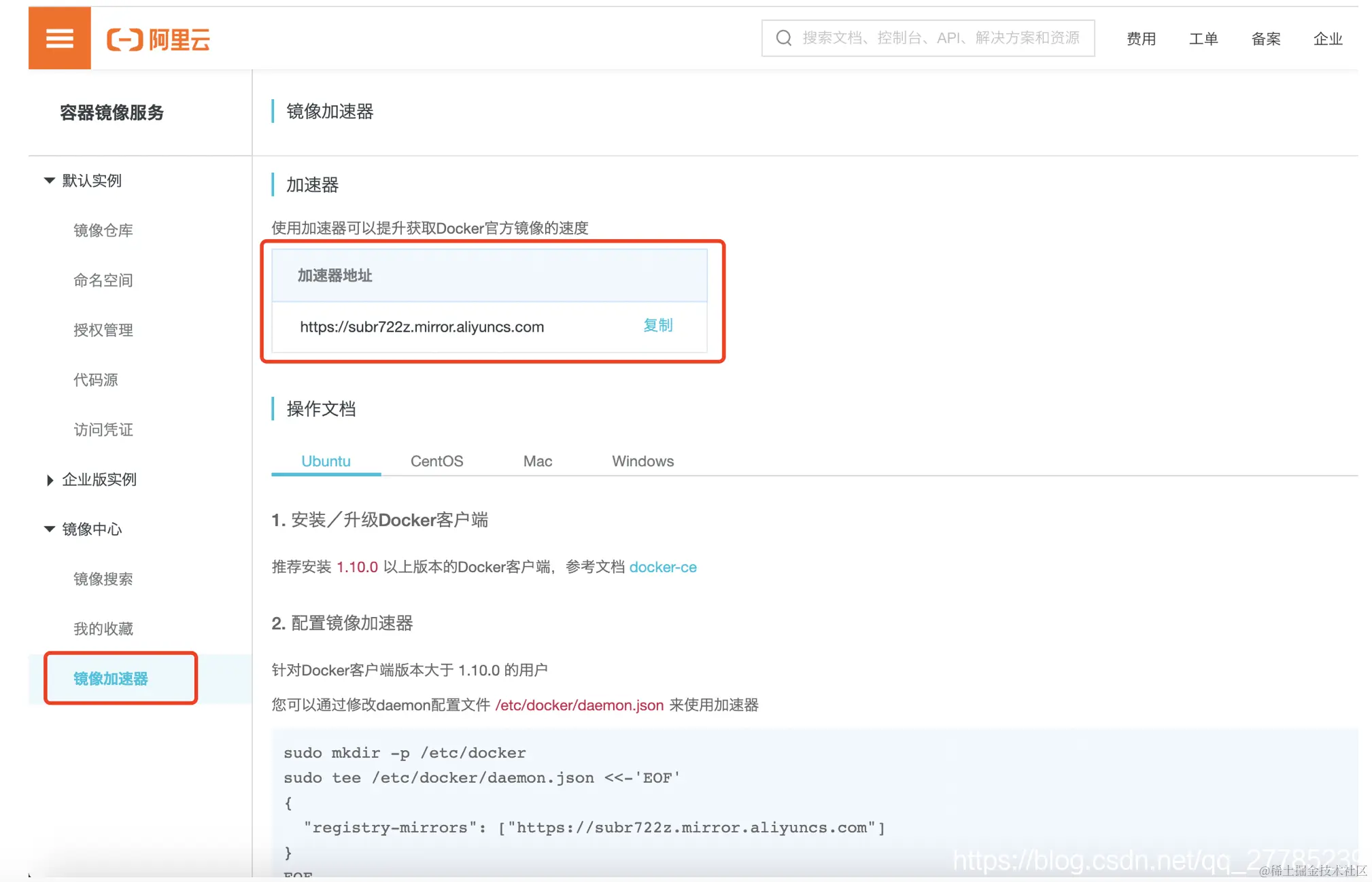Expand the 企业版实例 section
1372x882 pixels.
click(x=99, y=479)
